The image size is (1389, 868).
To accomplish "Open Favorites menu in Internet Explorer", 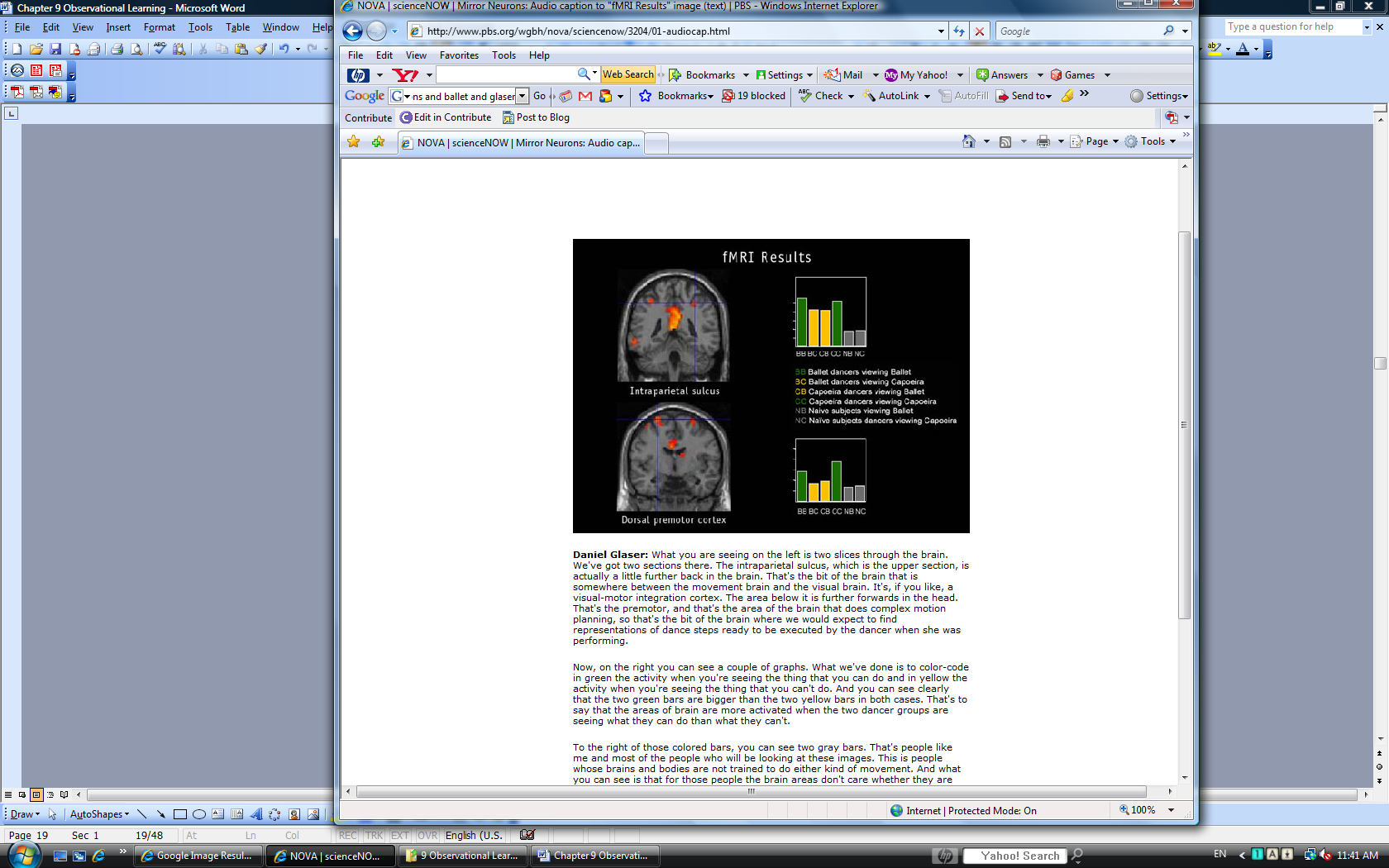I will (459, 55).
